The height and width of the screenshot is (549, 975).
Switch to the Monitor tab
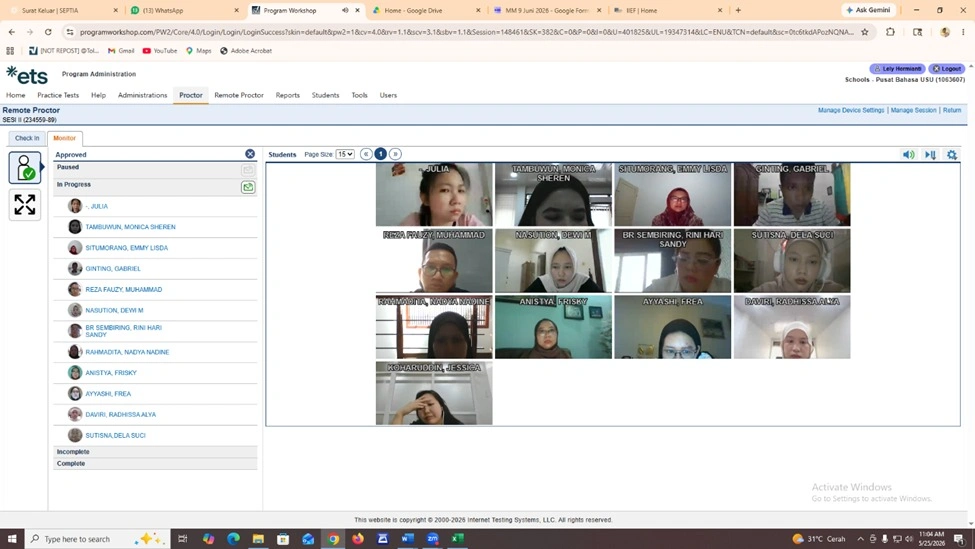point(65,138)
